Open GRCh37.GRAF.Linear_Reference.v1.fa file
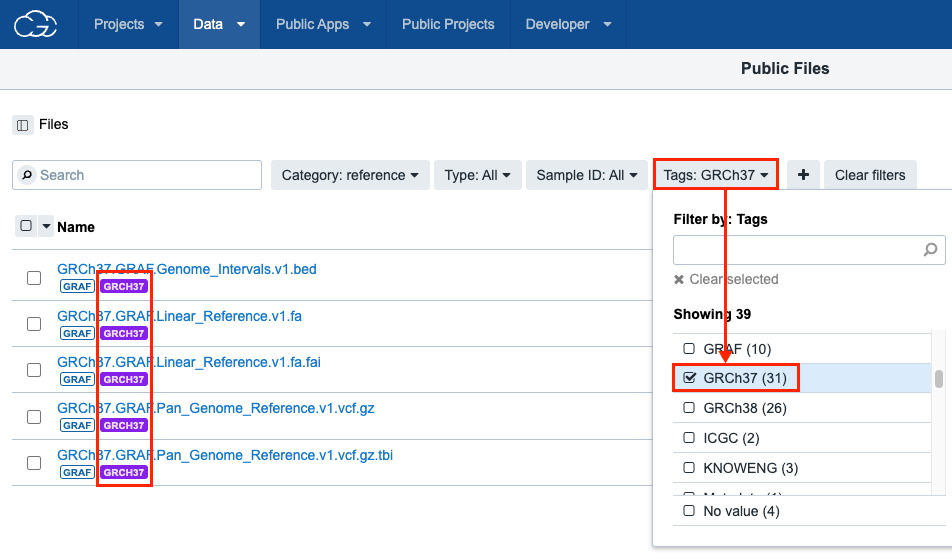This screenshot has height=558, width=952. click(x=179, y=316)
